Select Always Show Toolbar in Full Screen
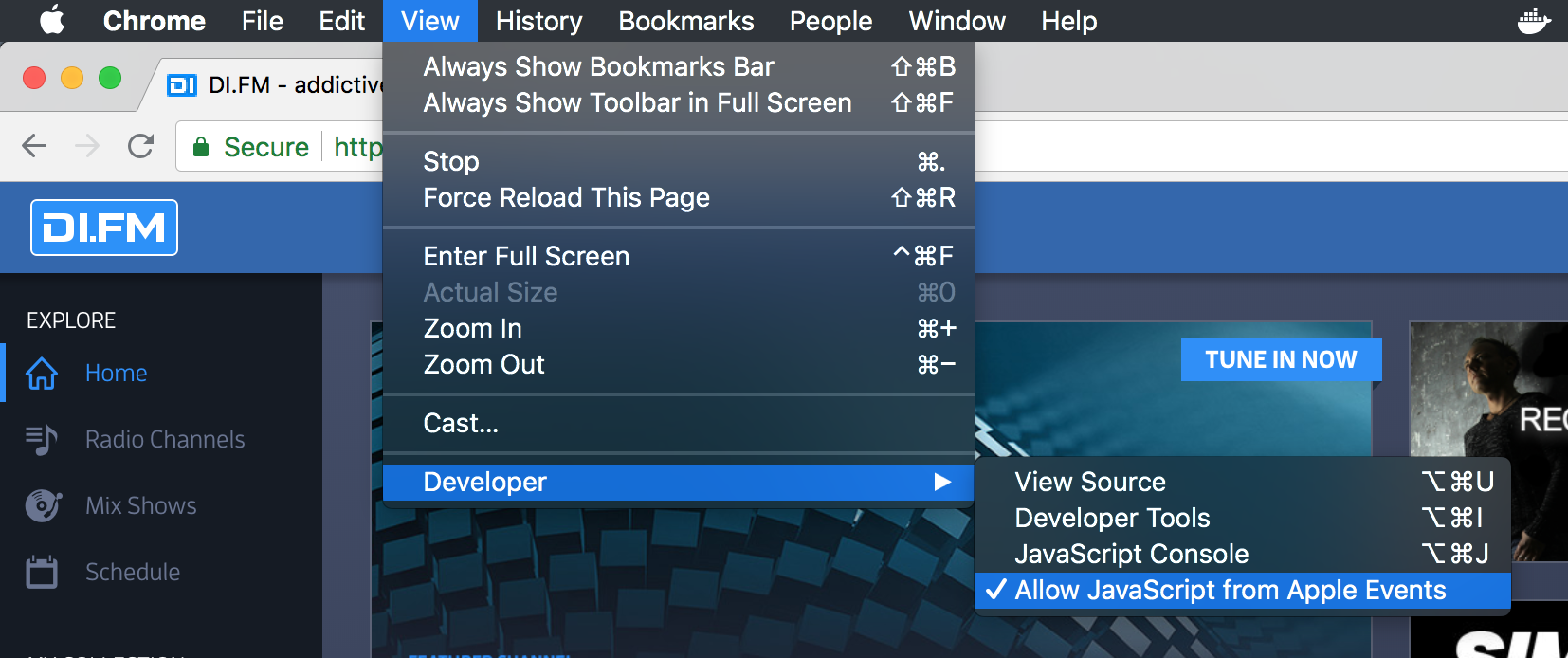This screenshot has height=658, width=1568. pos(679,102)
